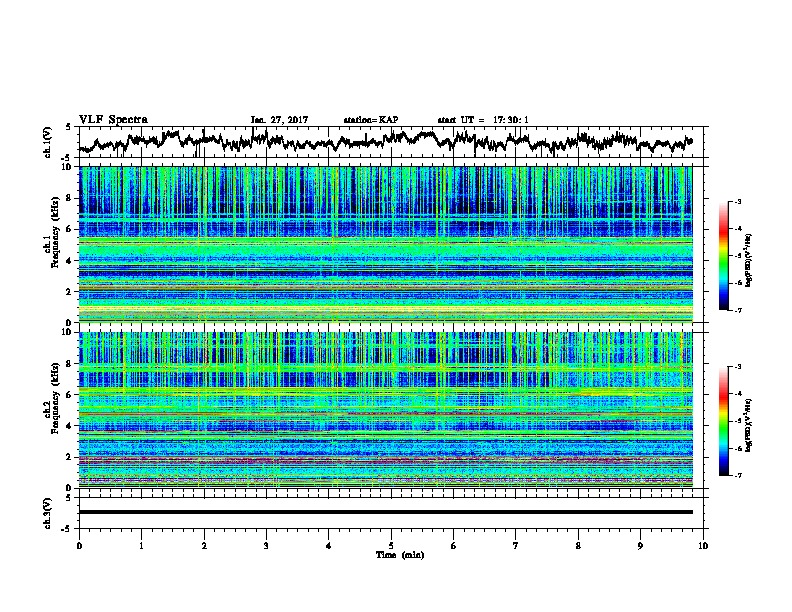Image resolution: width=792 pixels, height=612 pixels.
Task: Click the thick black ch.3 trace line
Action: tap(385, 512)
